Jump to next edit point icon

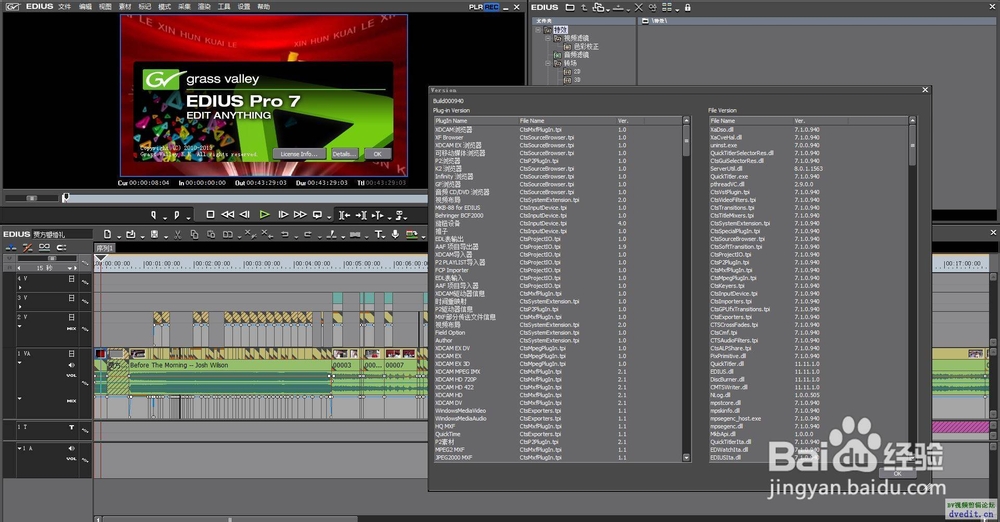(360, 215)
